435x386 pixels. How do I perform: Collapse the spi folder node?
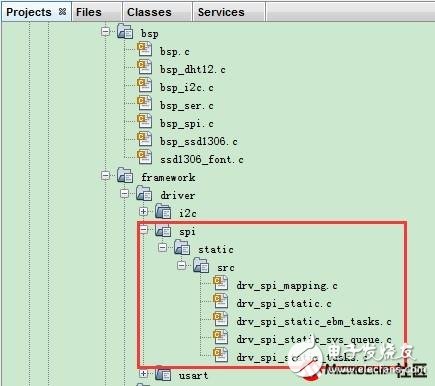click(144, 229)
